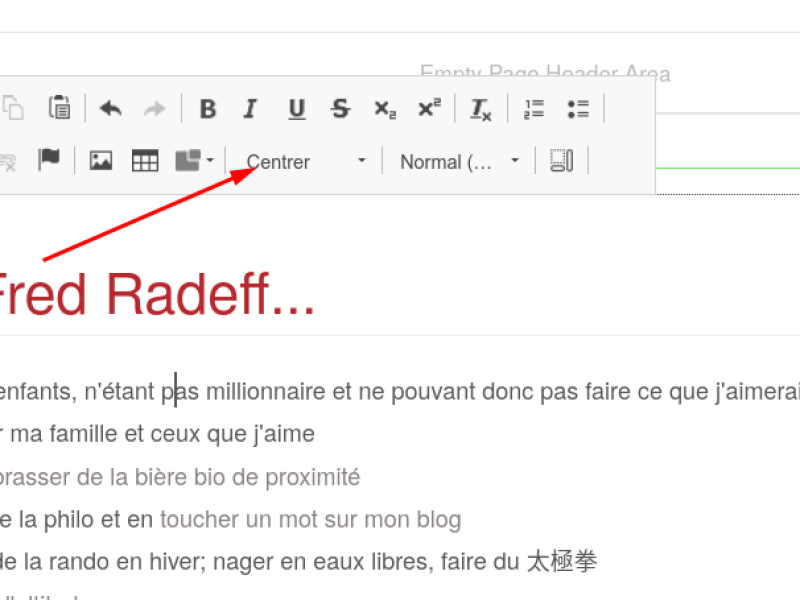Toggle Italic formatting
The width and height of the screenshot is (800, 600).
(251, 109)
